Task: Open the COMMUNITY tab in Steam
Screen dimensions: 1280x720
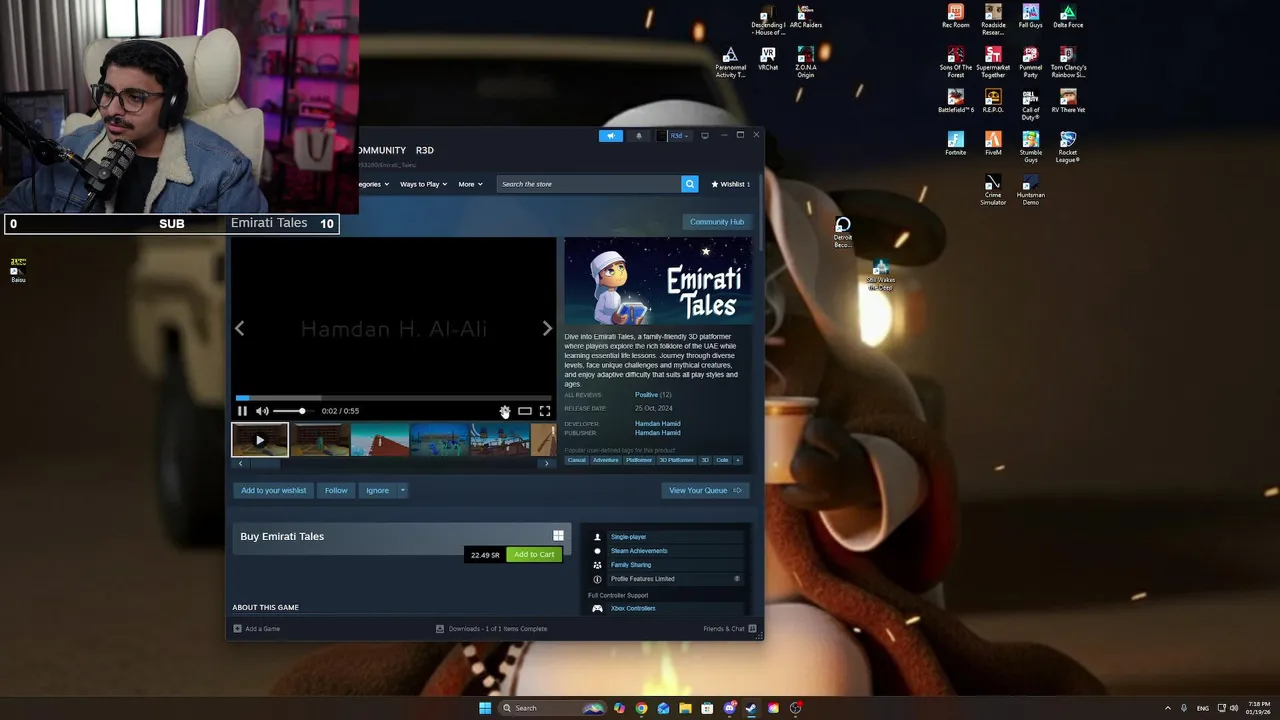Action: [x=382, y=150]
